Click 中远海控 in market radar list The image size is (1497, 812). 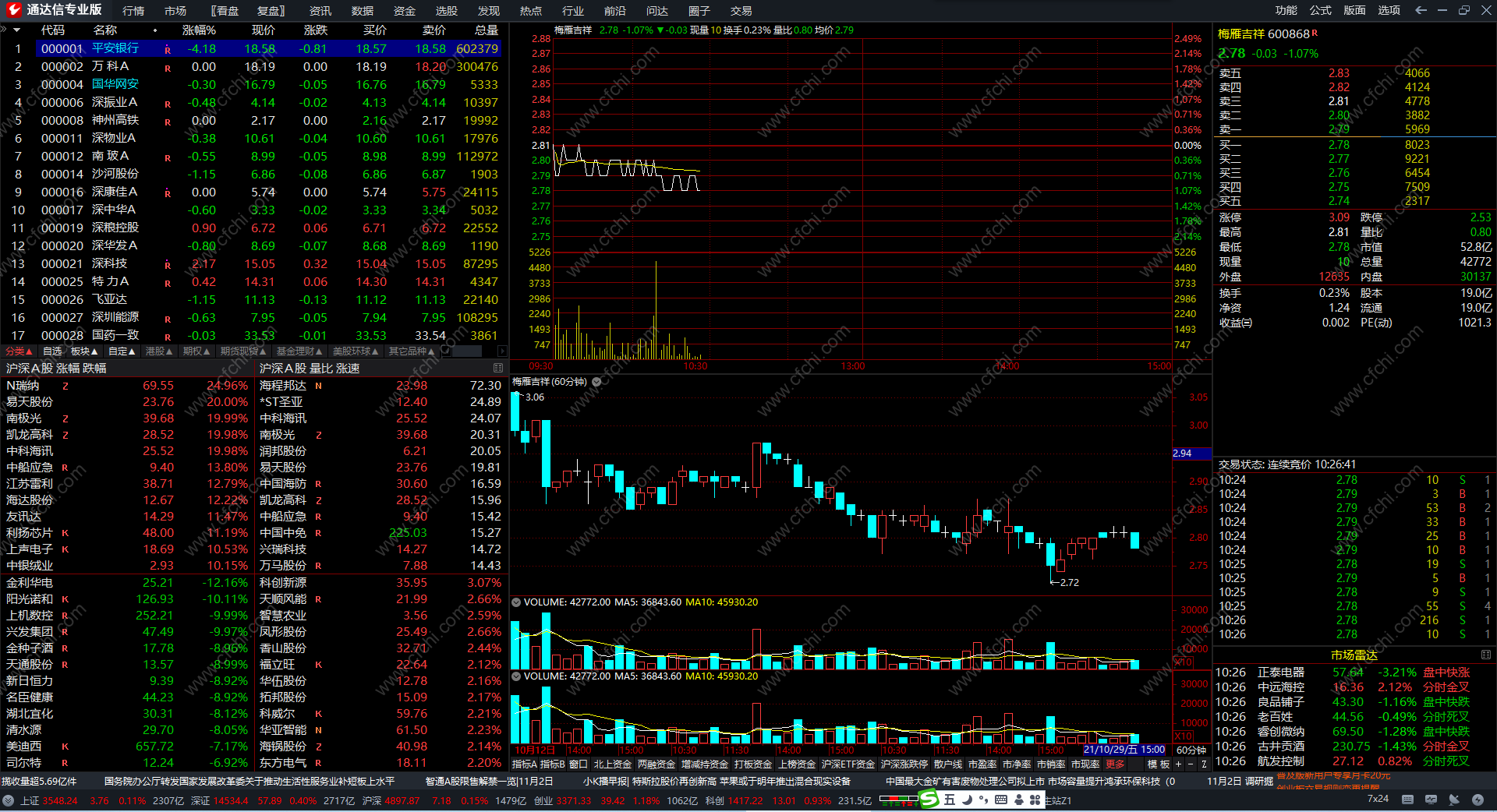point(1280,687)
